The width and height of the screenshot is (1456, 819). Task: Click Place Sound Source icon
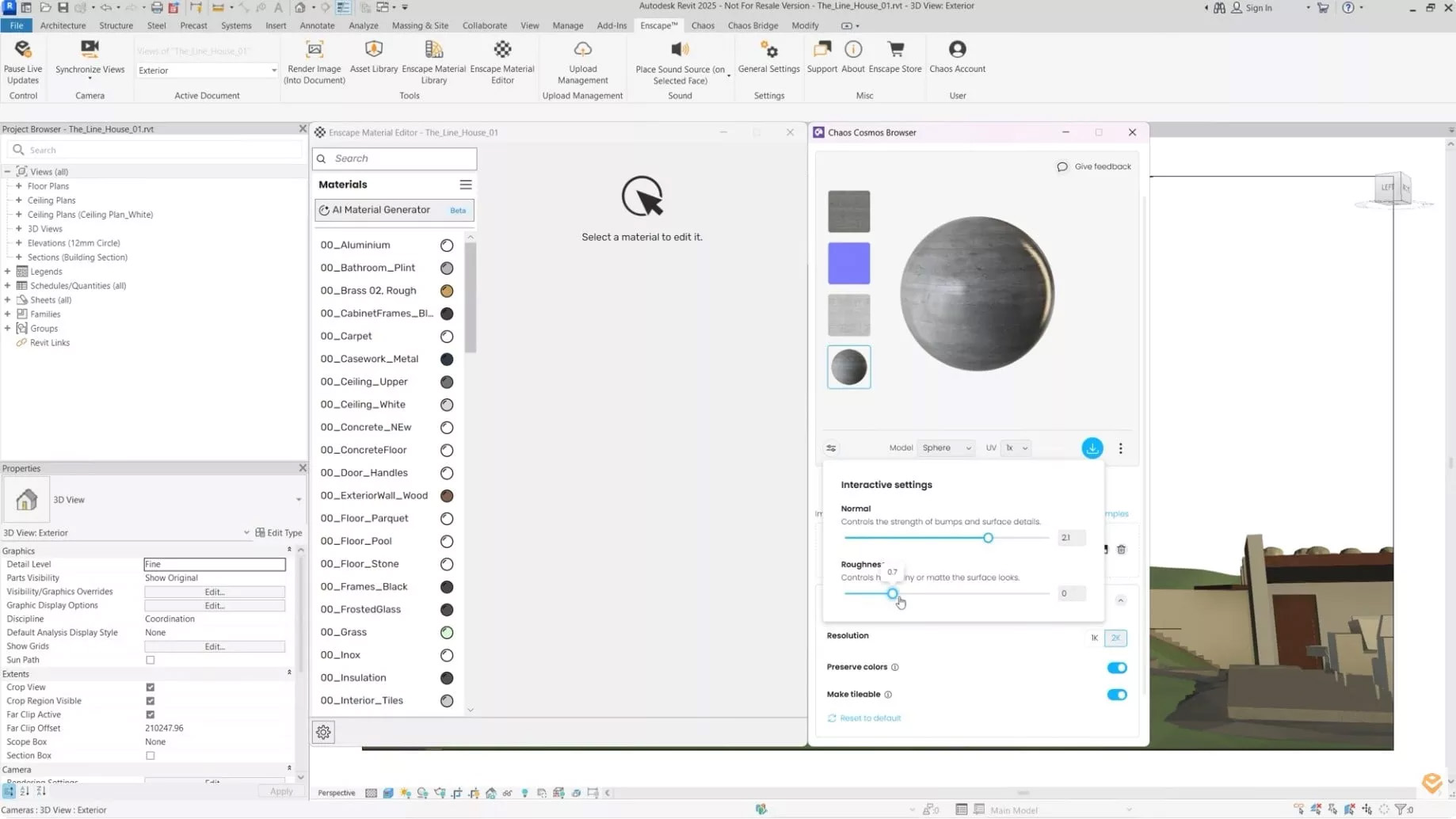tap(680, 49)
